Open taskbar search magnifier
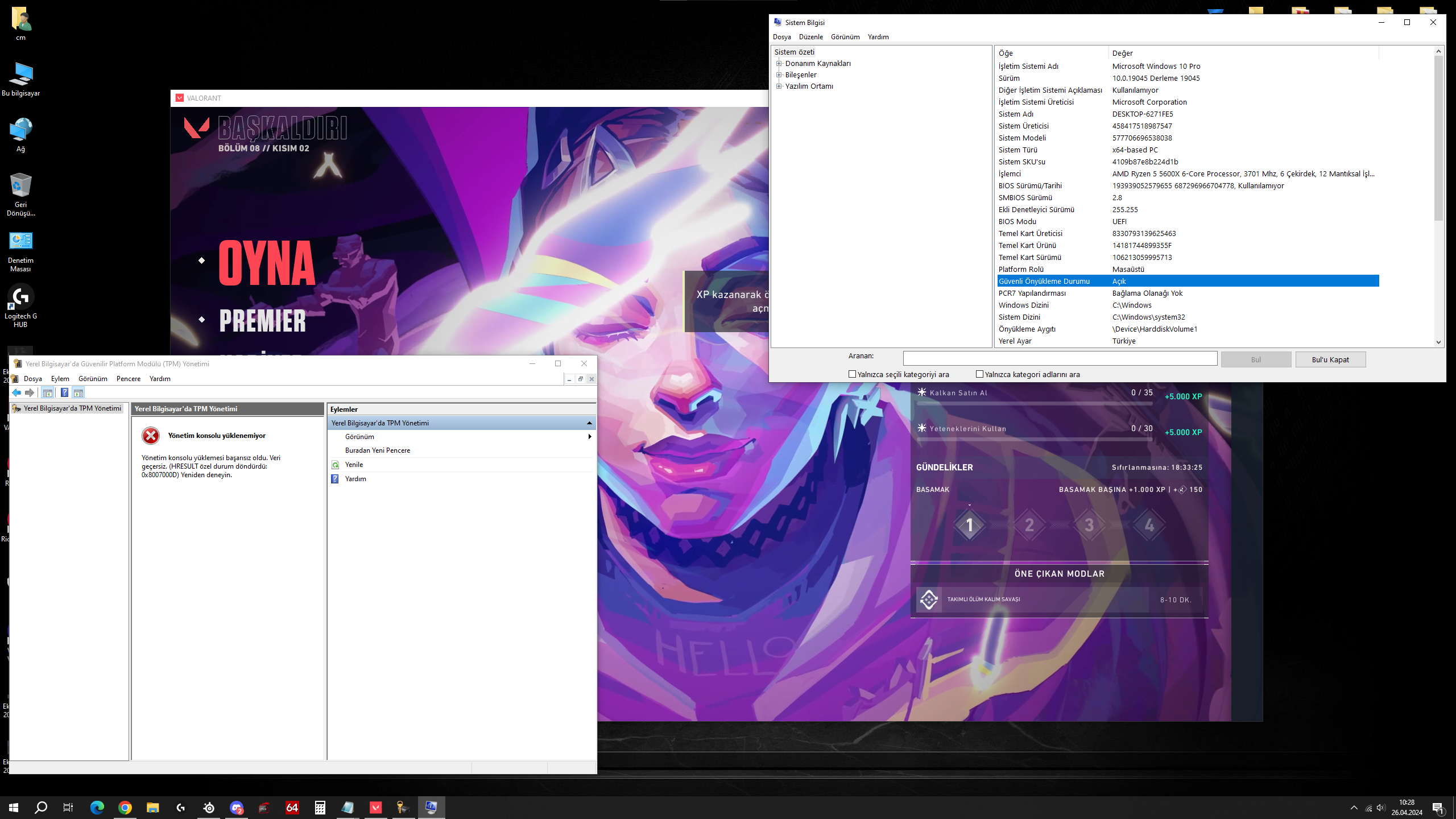The image size is (1456, 819). (x=41, y=807)
